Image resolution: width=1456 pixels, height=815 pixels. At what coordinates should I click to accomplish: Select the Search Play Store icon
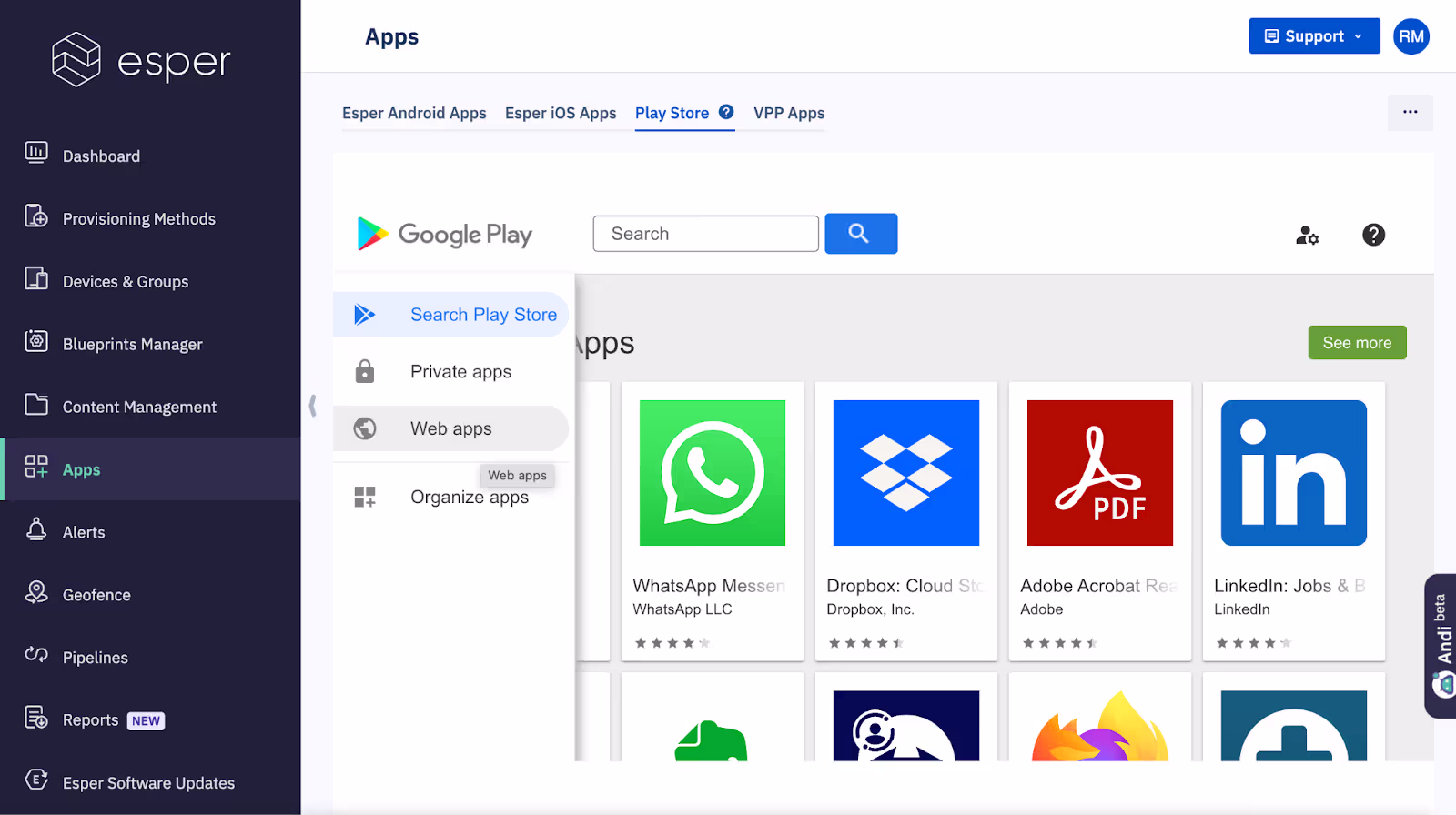(x=365, y=315)
